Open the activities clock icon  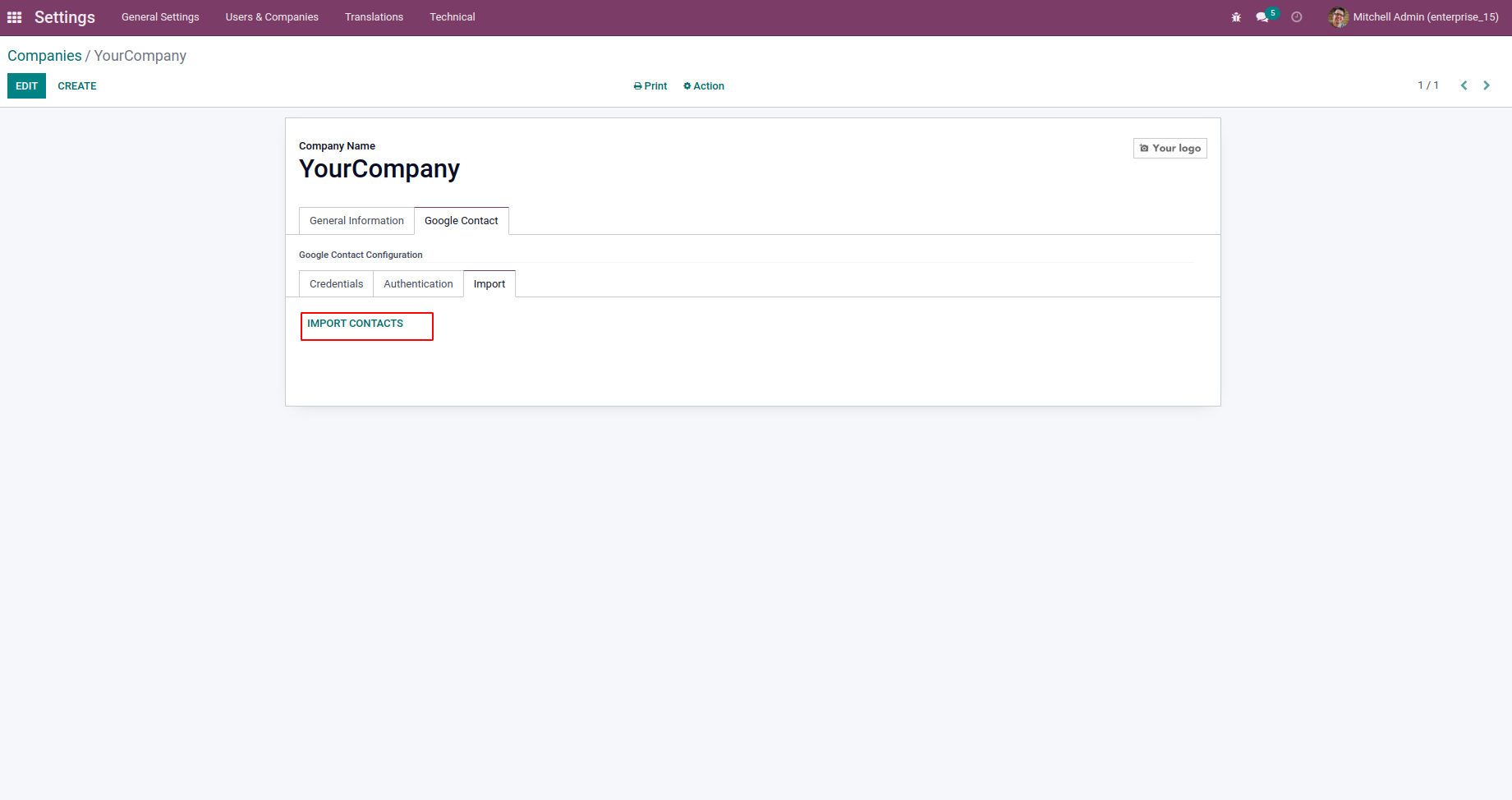coord(1297,17)
